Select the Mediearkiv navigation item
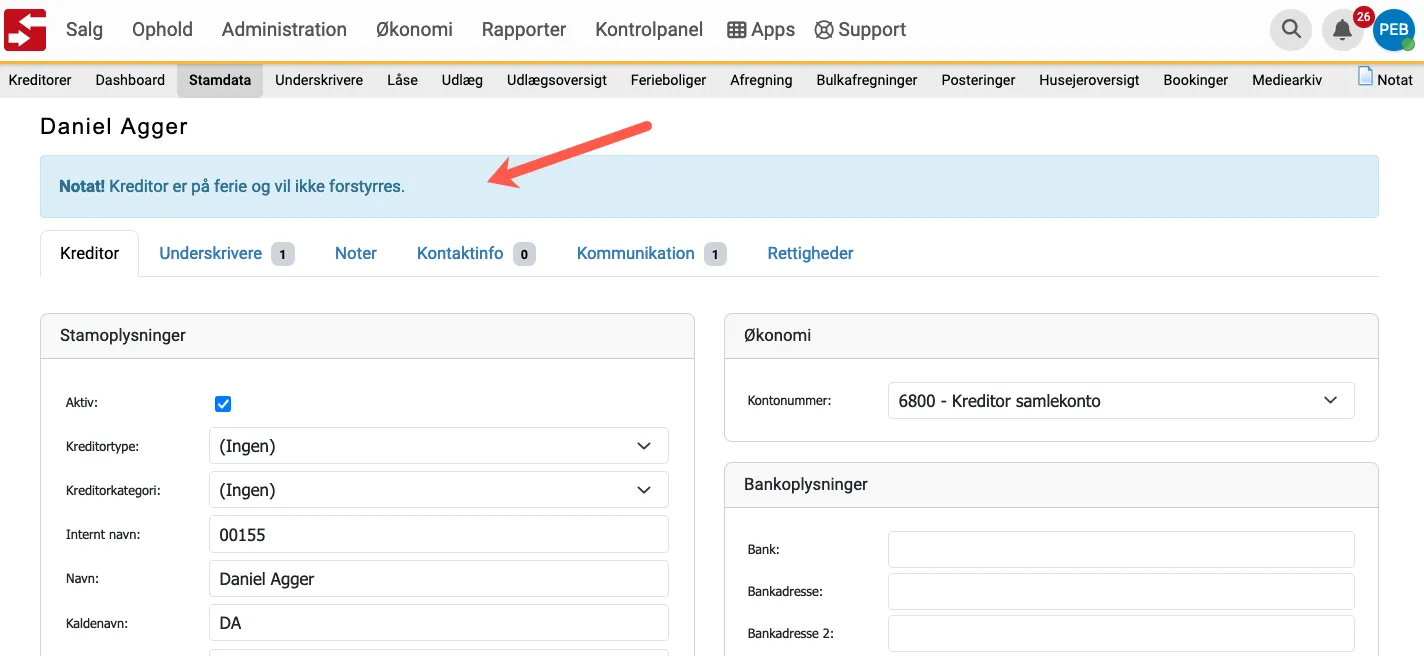The height and width of the screenshot is (656, 1424). [x=1286, y=79]
